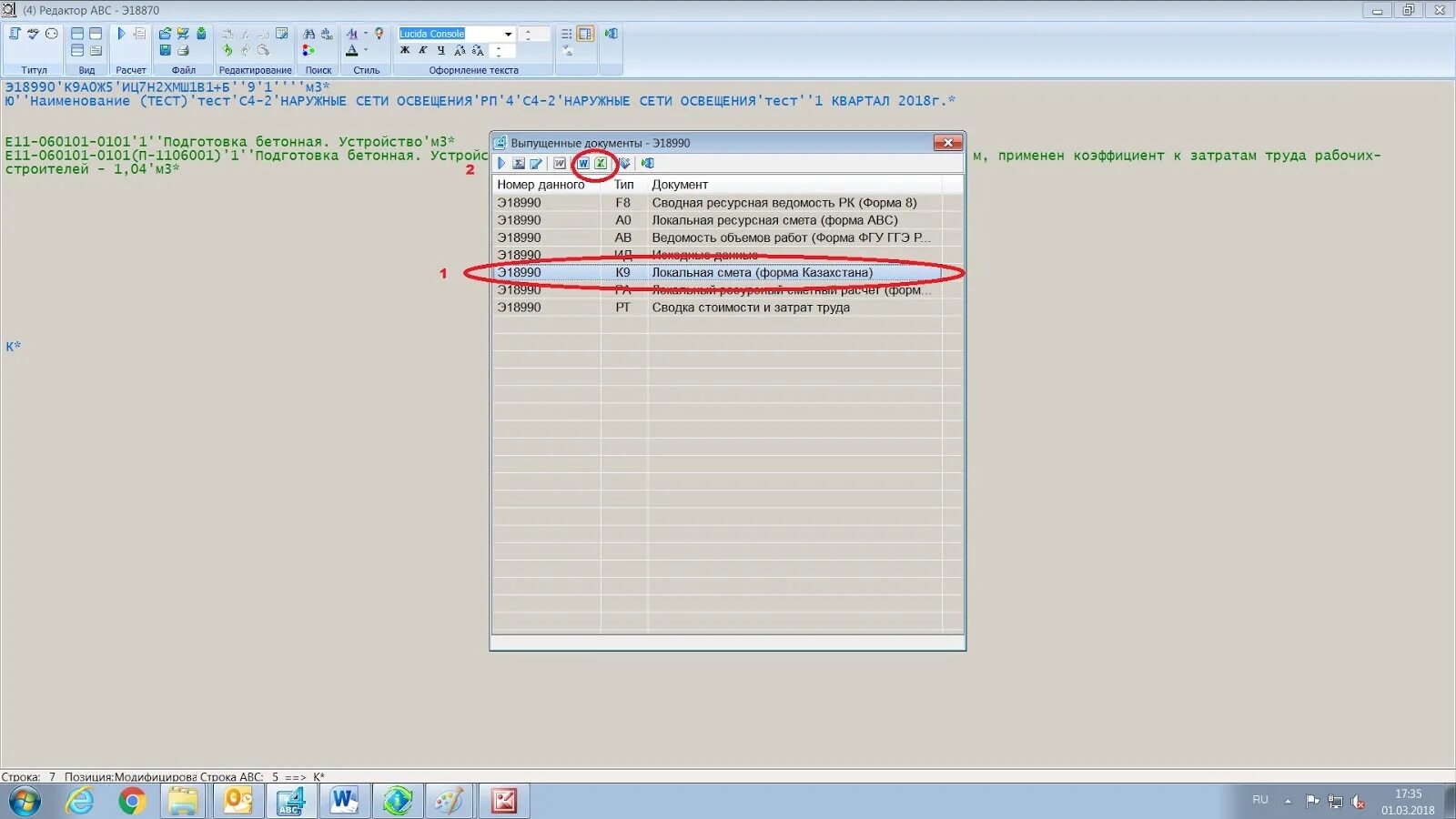Image resolution: width=1456 pixels, height=819 pixels.
Task: Click the Редактирование group label
Action: coord(256,70)
